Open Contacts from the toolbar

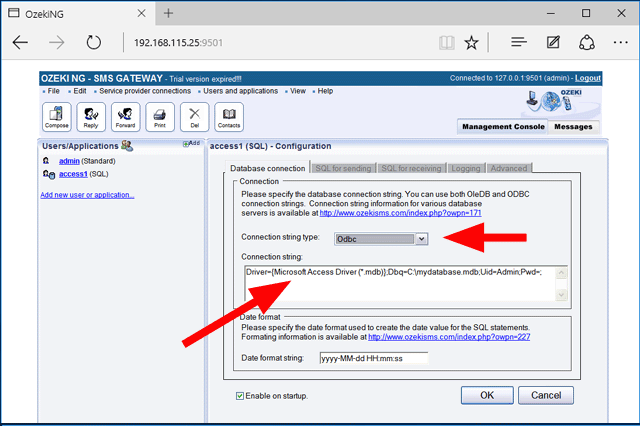(229, 116)
